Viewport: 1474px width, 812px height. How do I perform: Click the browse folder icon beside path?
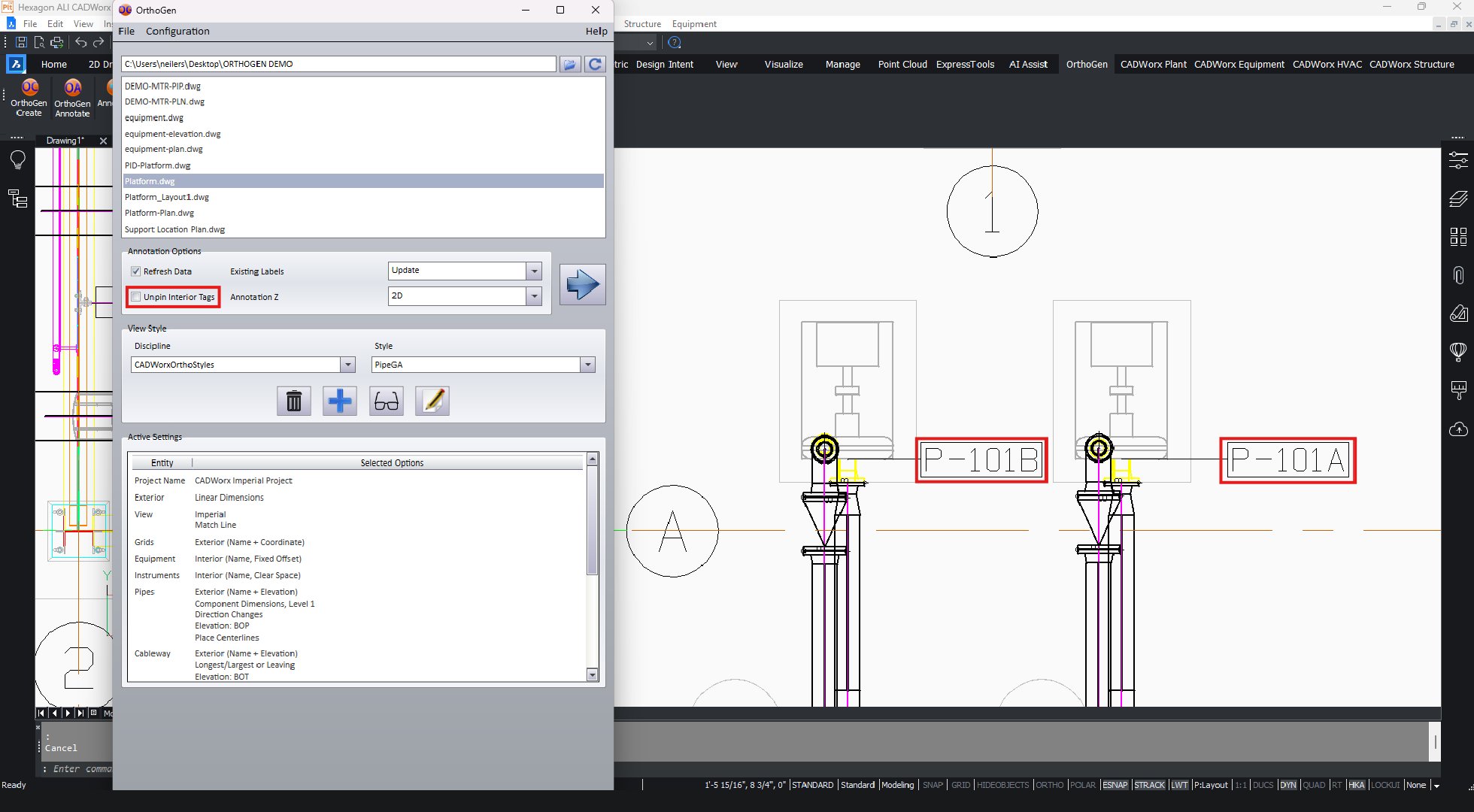tap(570, 64)
